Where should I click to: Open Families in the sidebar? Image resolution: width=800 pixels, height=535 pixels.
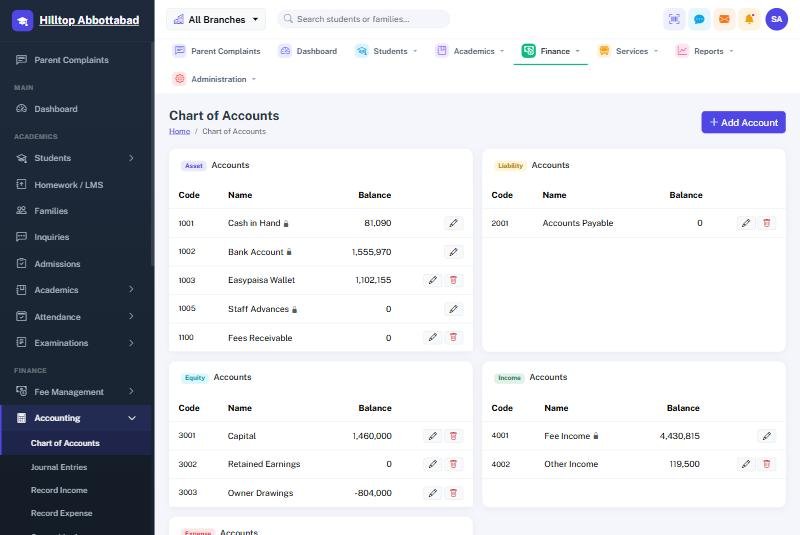pos(77,211)
